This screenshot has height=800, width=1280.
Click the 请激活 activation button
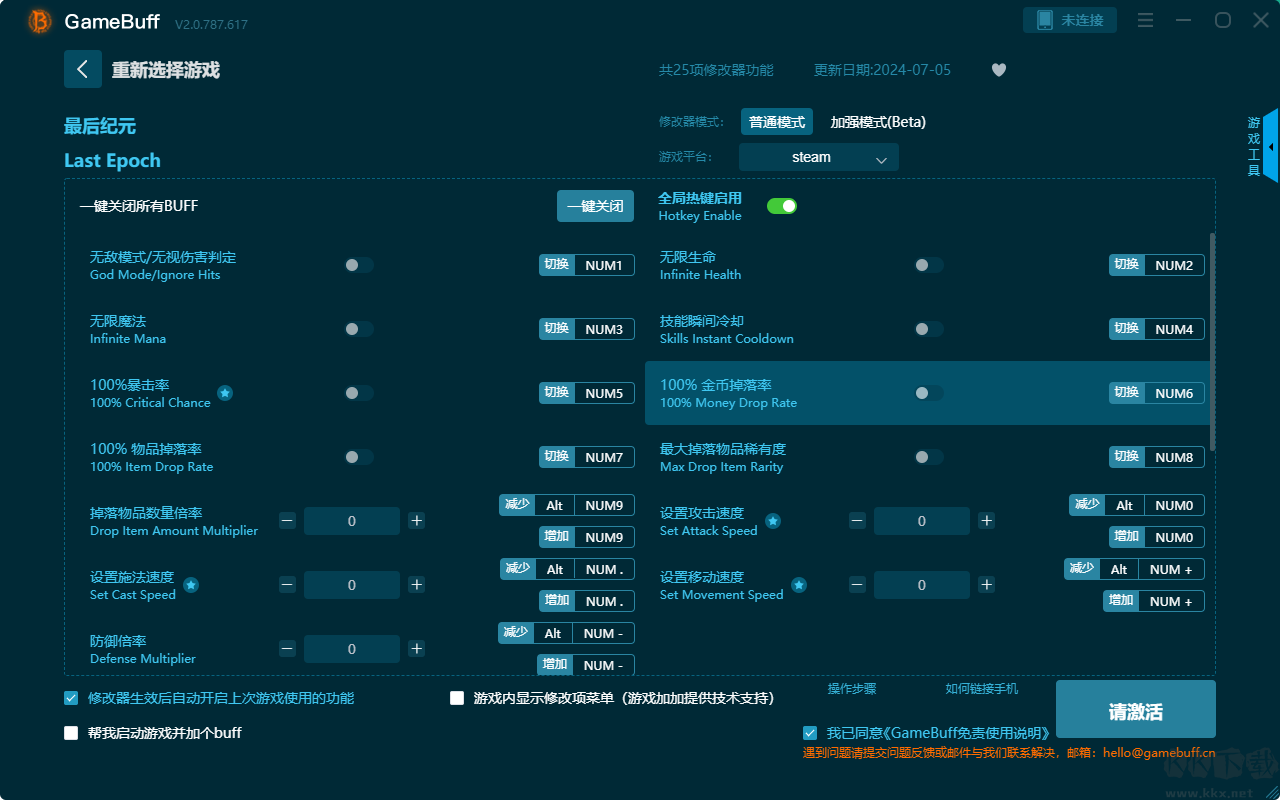click(1136, 710)
